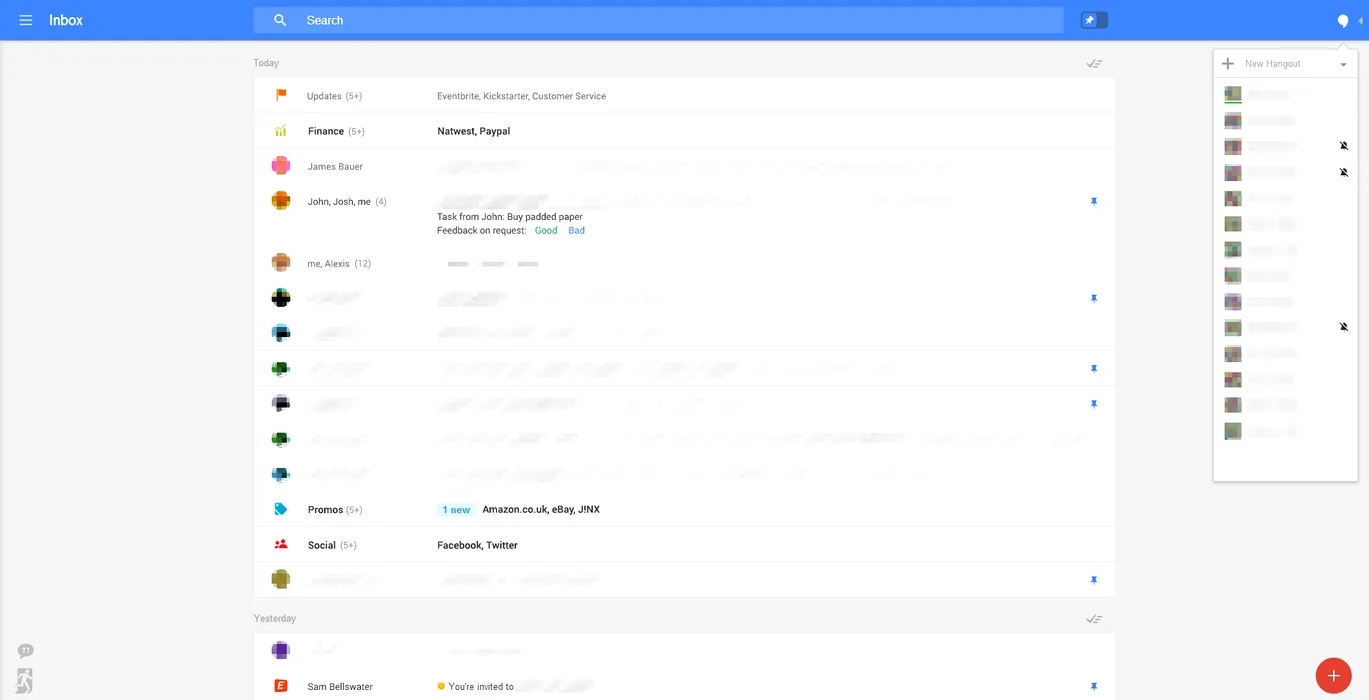Screen dimensions: 1369x700
Task: Unpin the John, Josh, me conversation
Action: (x=1094, y=202)
